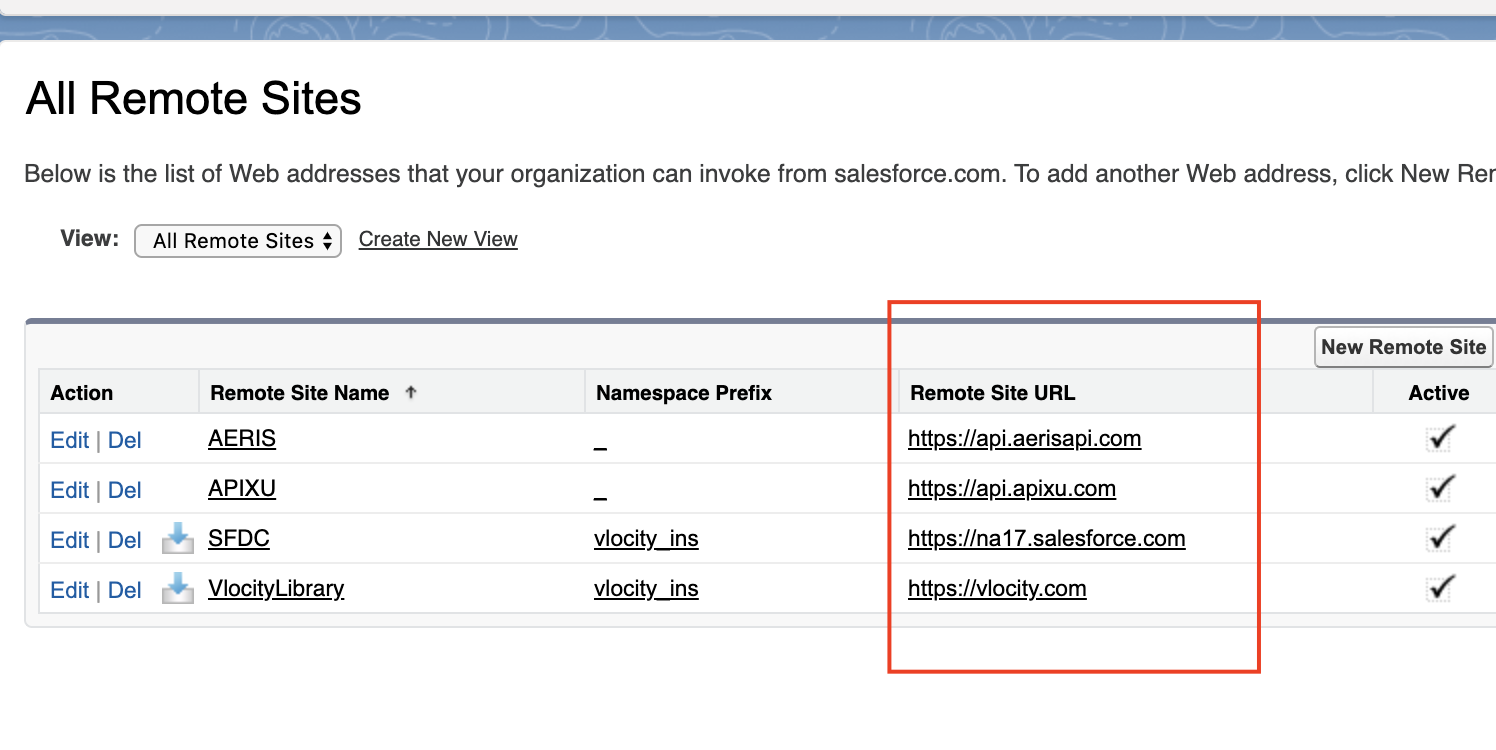Click the 'View:' label
Viewport: 1496px width, 750px height.
[90, 238]
